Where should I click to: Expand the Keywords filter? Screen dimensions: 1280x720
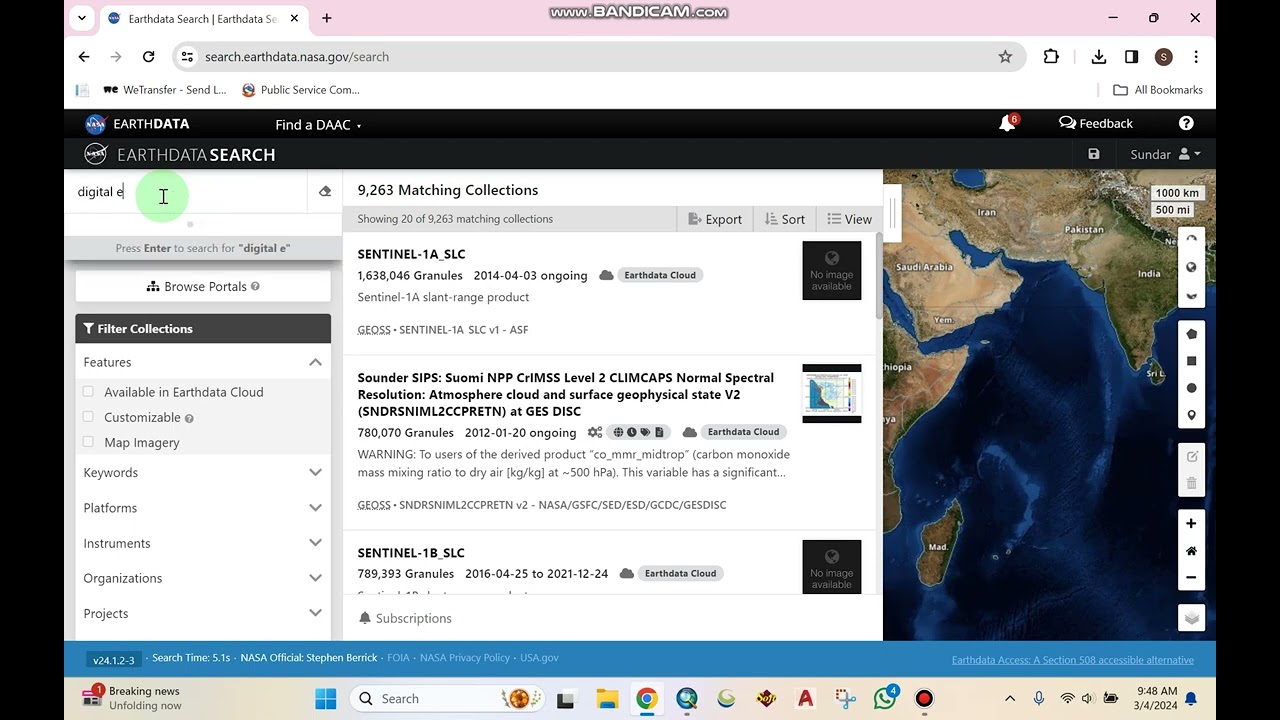coord(203,473)
